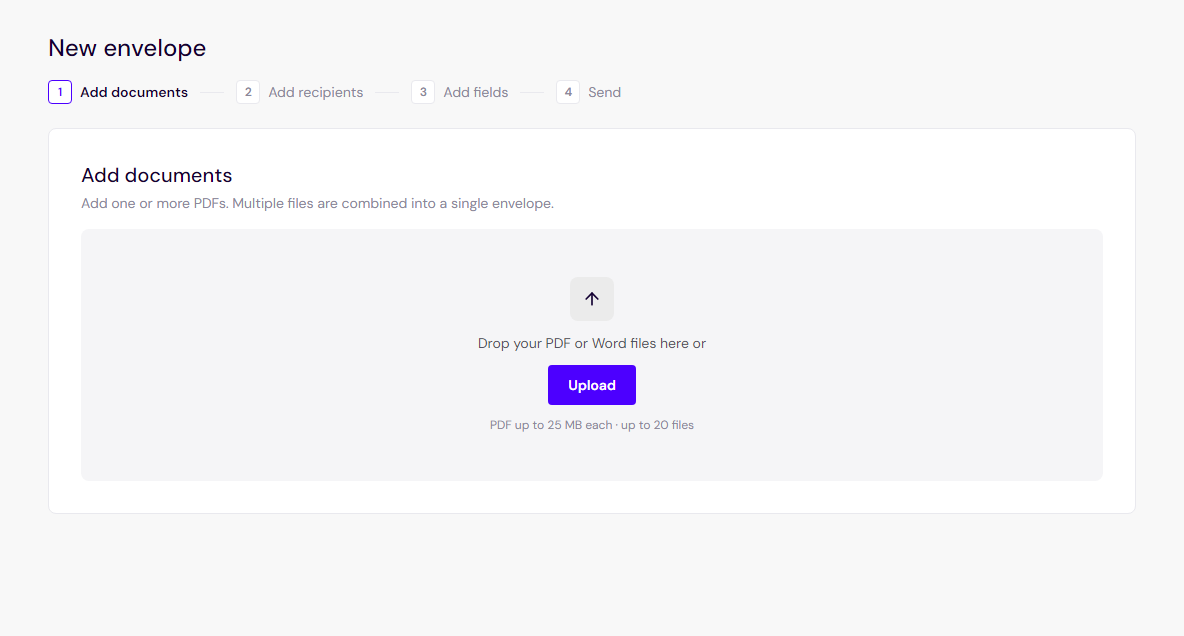The width and height of the screenshot is (1184, 636).
Task: Click the purple Upload button
Action: [x=591, y=385]
